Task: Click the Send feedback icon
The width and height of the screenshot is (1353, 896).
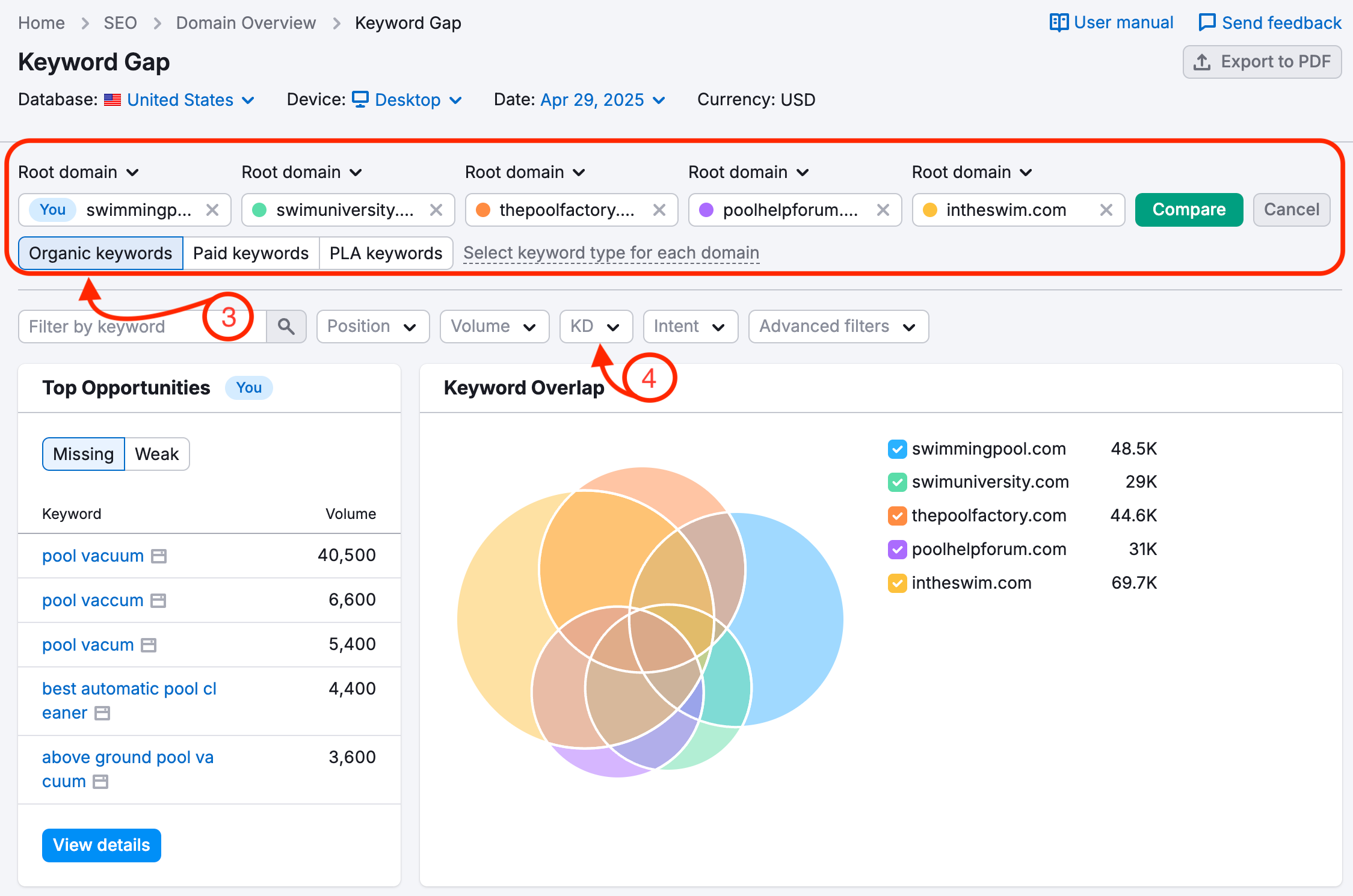Action: [x=1207, y=22]
